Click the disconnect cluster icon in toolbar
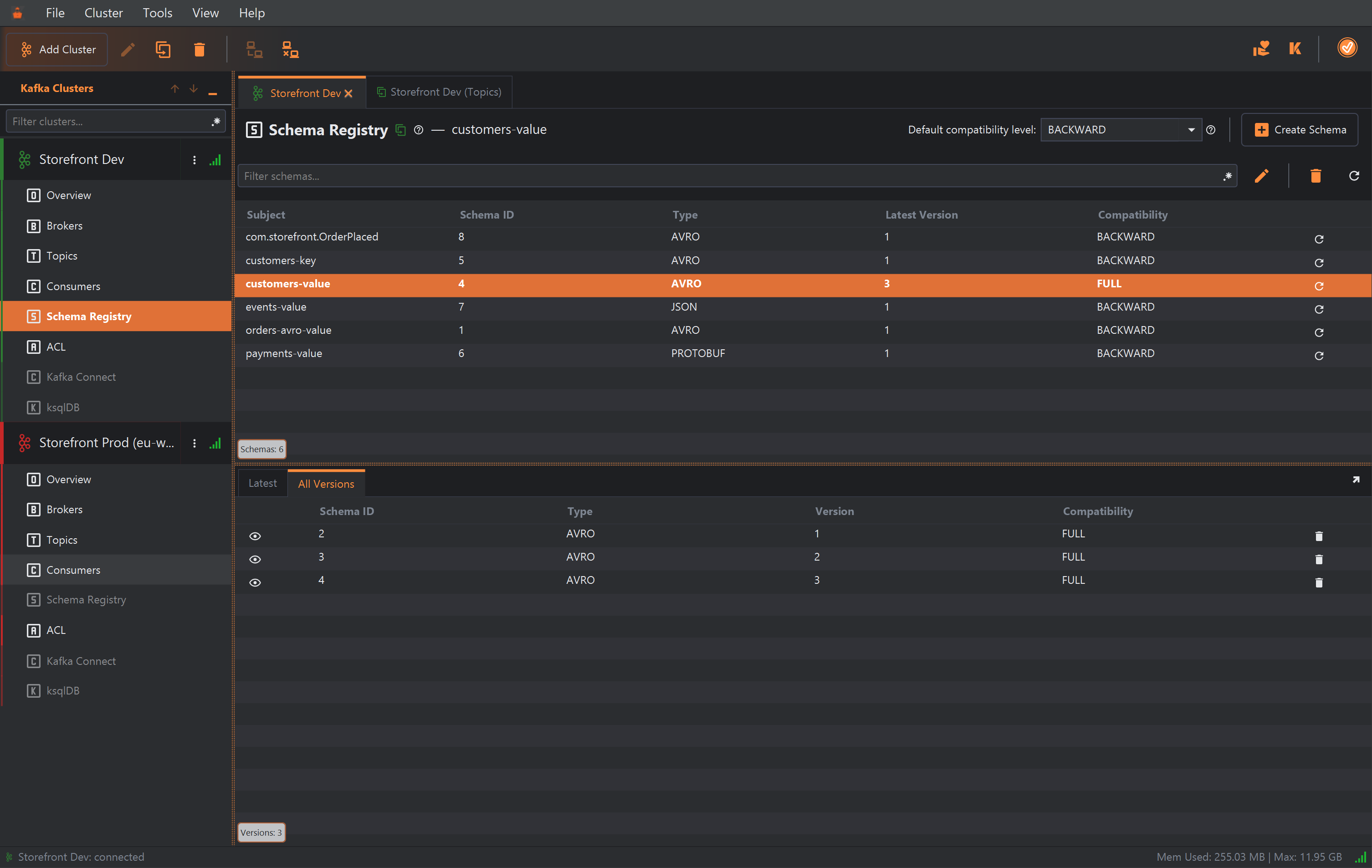1372x868 pixels. [x=291, y=50]
